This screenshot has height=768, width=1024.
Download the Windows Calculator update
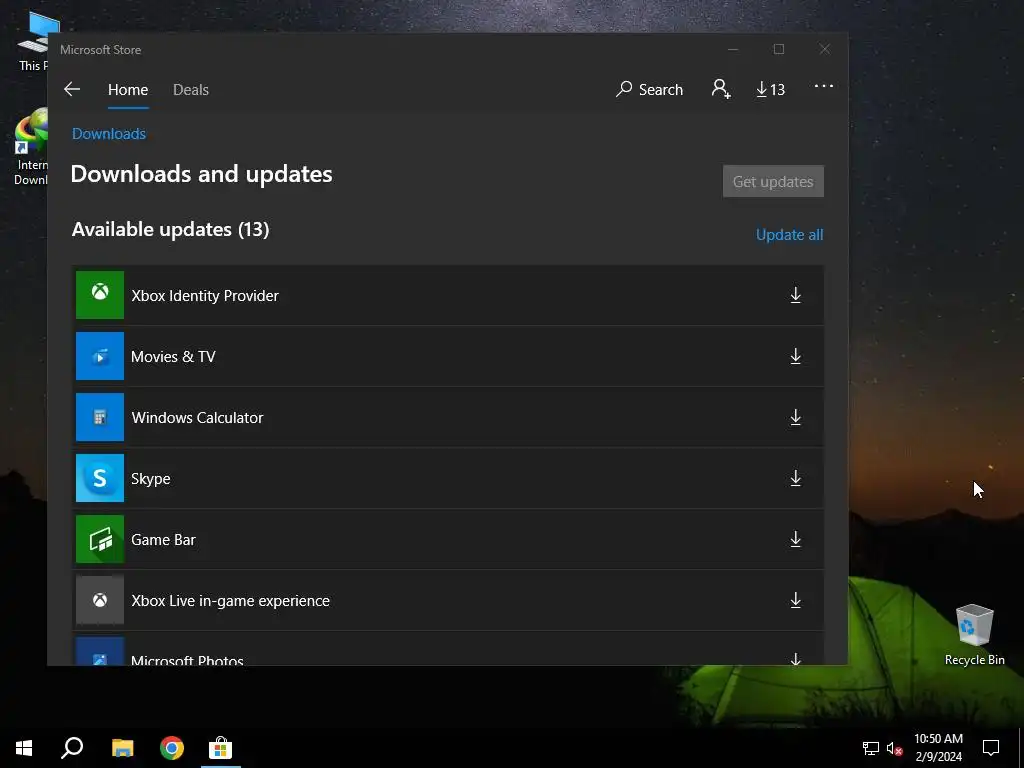point(795,417)
